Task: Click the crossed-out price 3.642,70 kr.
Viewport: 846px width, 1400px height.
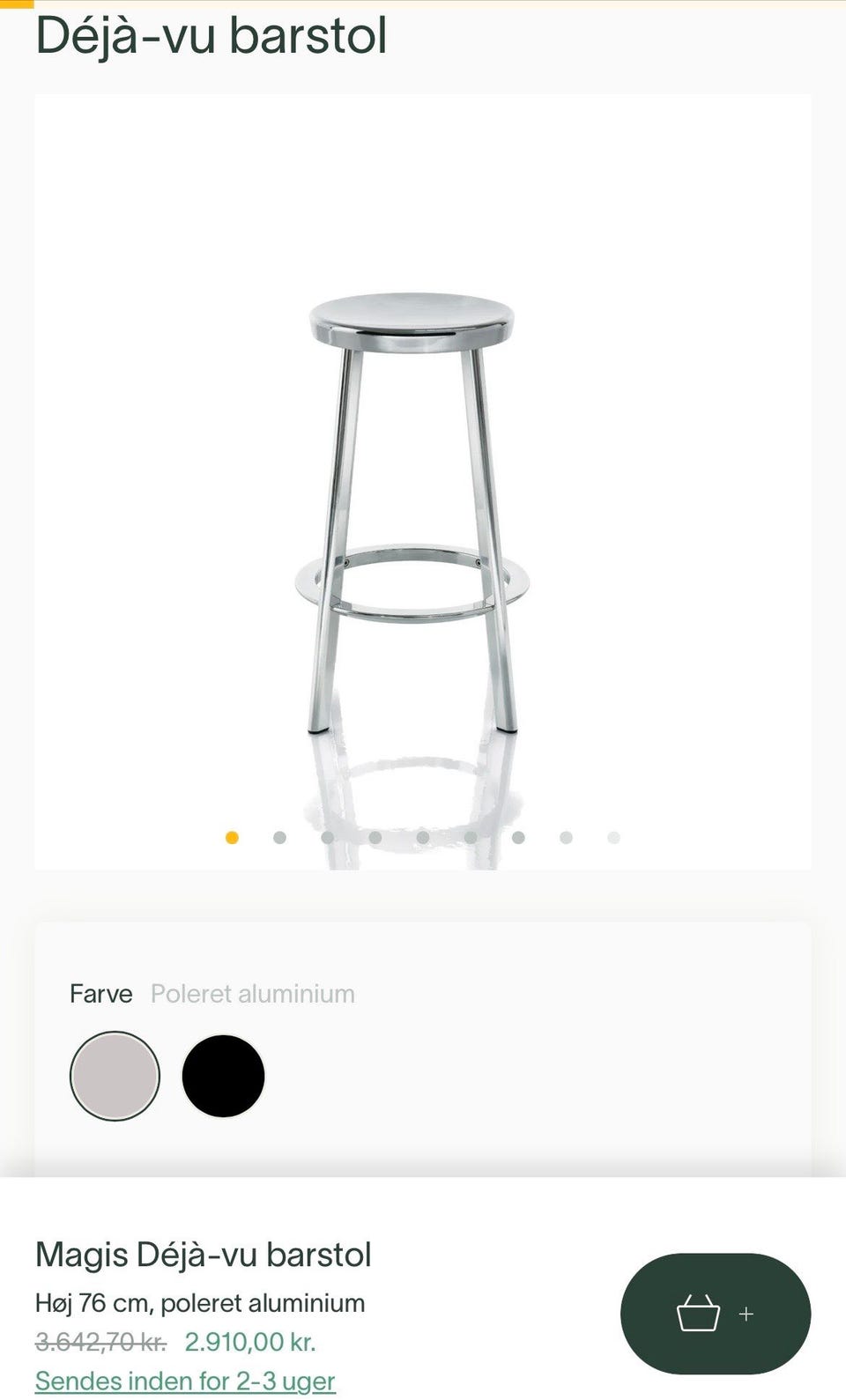Action: click(x=100, y=1342)
